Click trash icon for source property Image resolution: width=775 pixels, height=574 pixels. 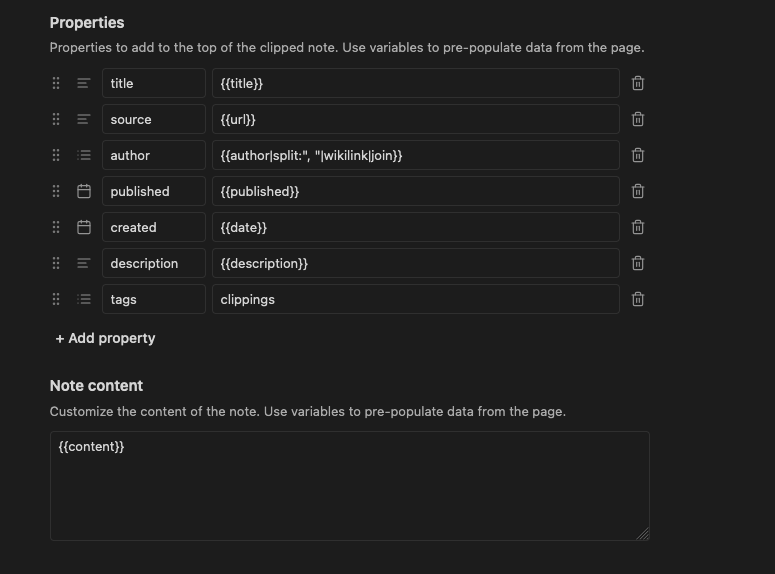pyautogui.click(x=638, y=119)
